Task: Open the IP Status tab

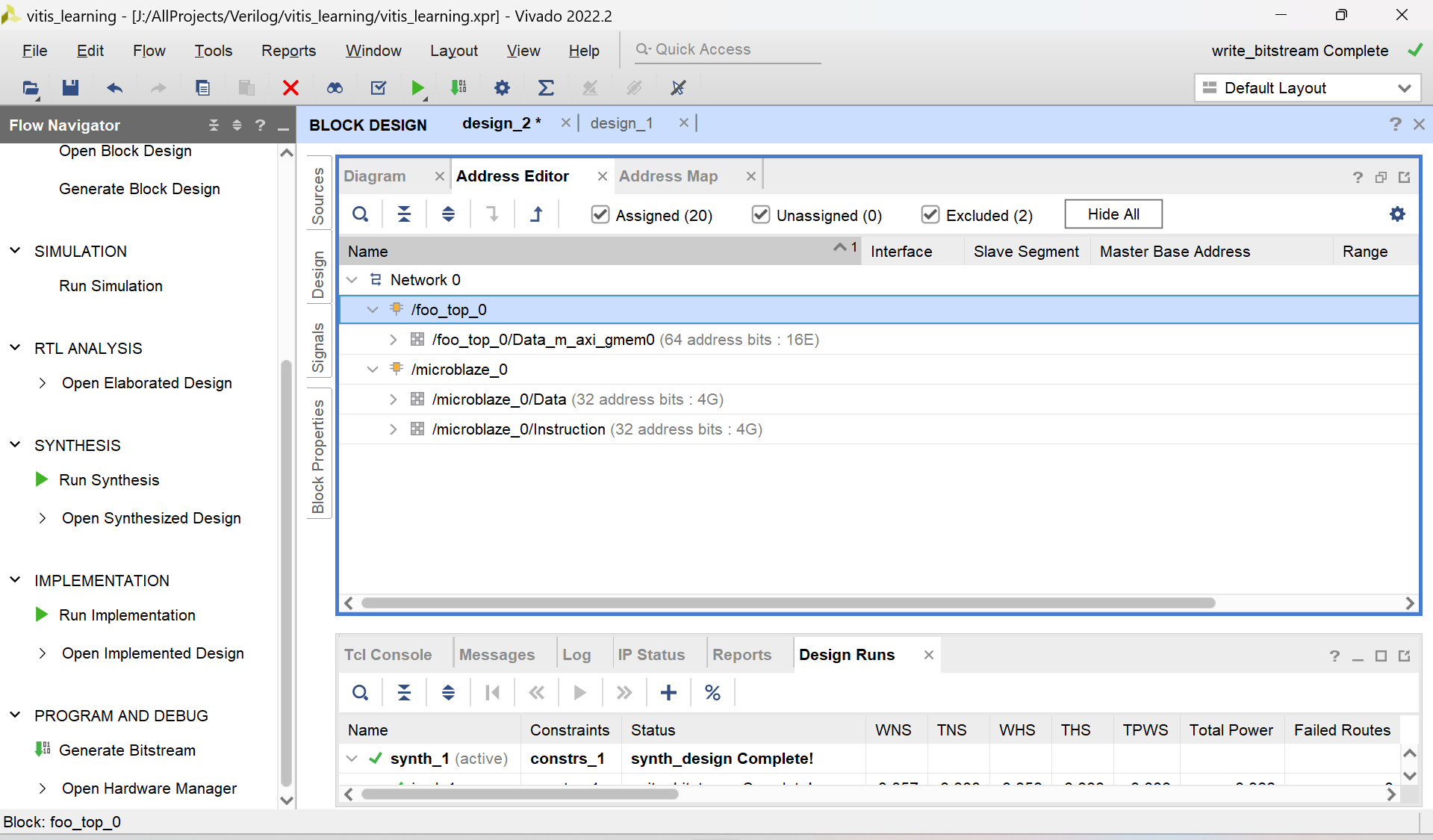Action: pyautogui.click(x=651, y=655)
